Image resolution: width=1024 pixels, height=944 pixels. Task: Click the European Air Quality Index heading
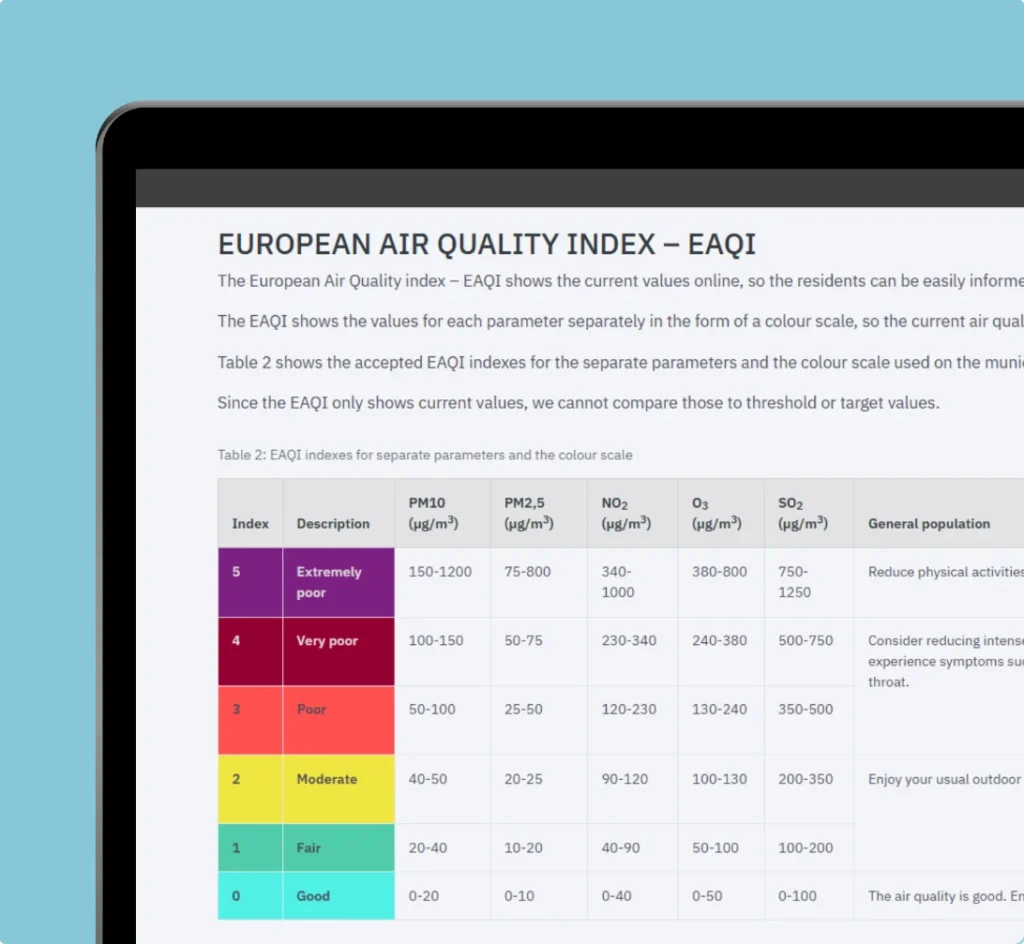coord(487,244)
